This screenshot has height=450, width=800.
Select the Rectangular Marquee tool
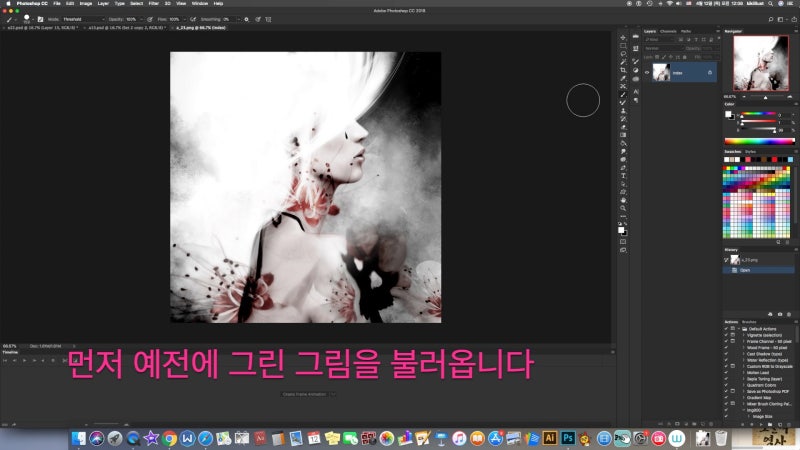623,46
